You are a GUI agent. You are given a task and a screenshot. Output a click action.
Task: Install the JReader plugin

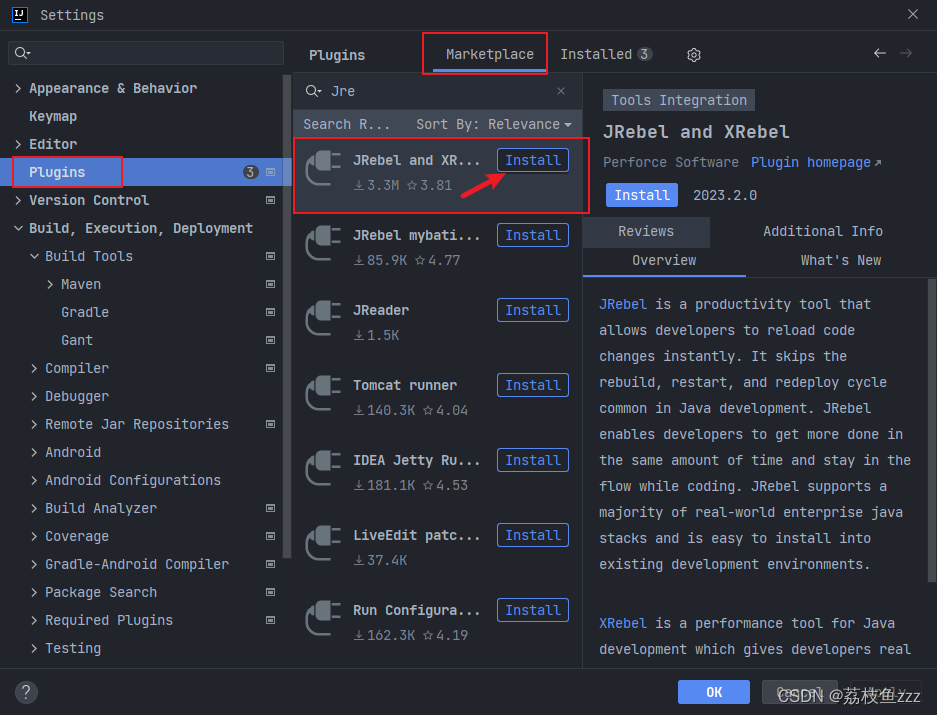[532, 310]
